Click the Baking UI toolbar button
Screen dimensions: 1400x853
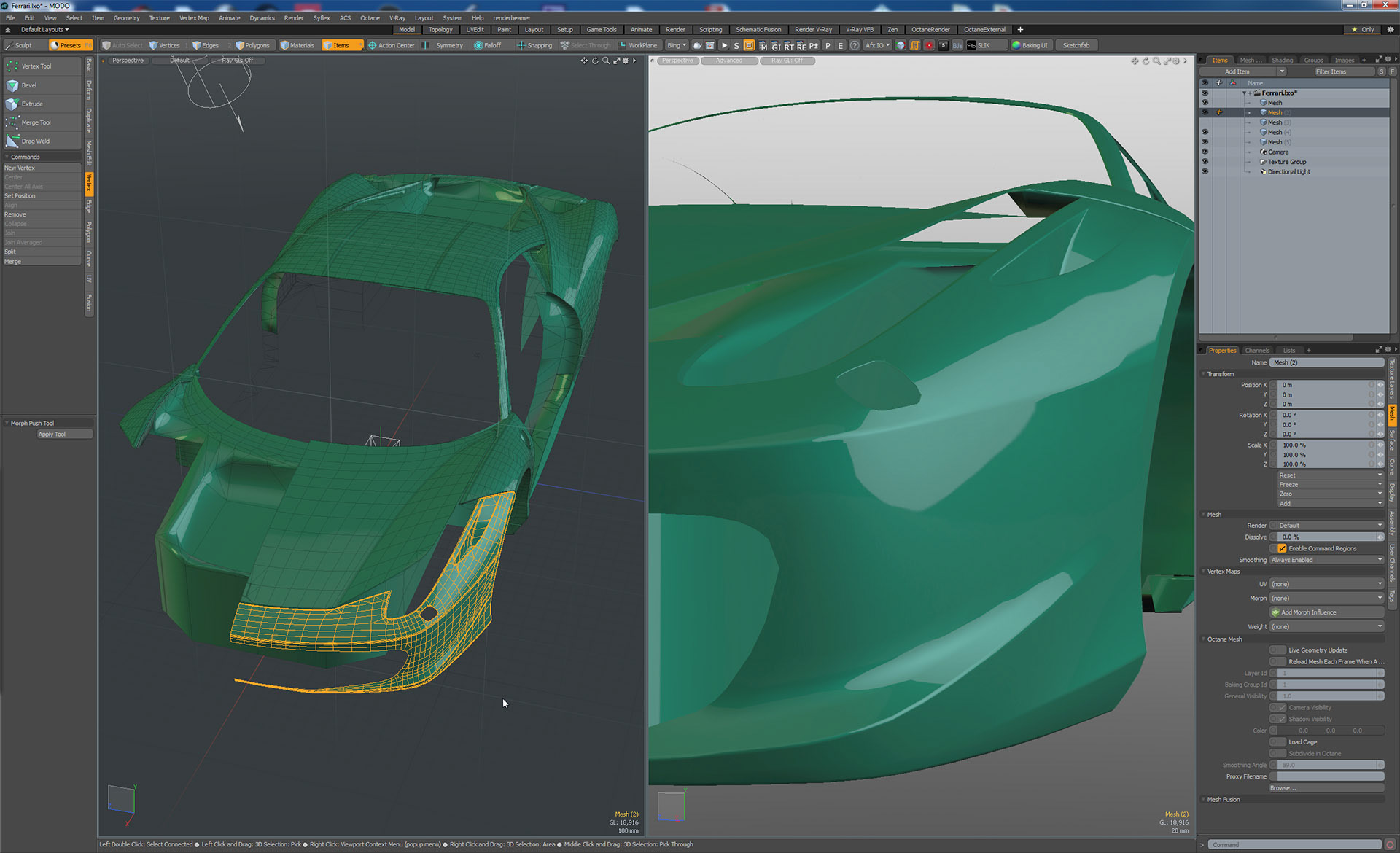click(1030, 45)
